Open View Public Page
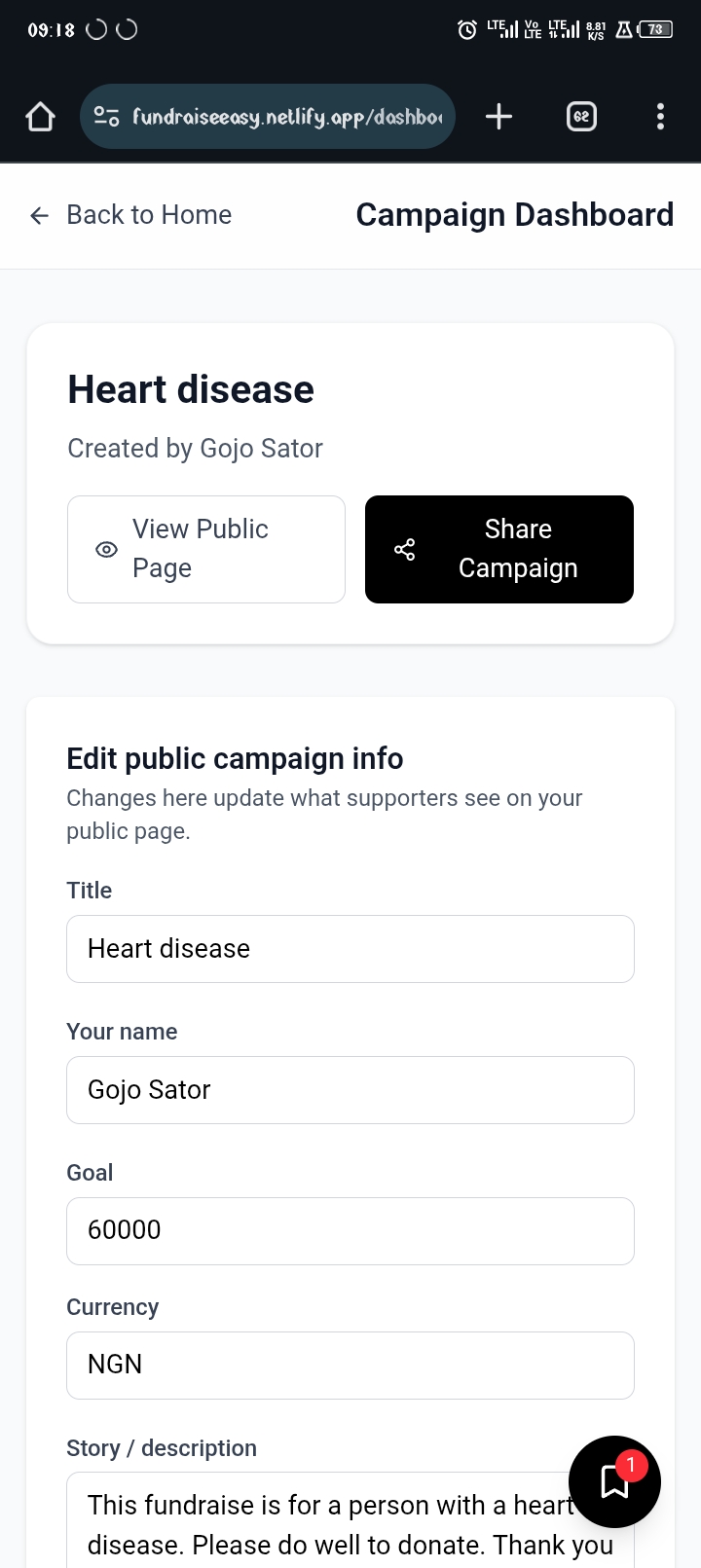The height and width of the screenshot is (1568, 701). 206,549
